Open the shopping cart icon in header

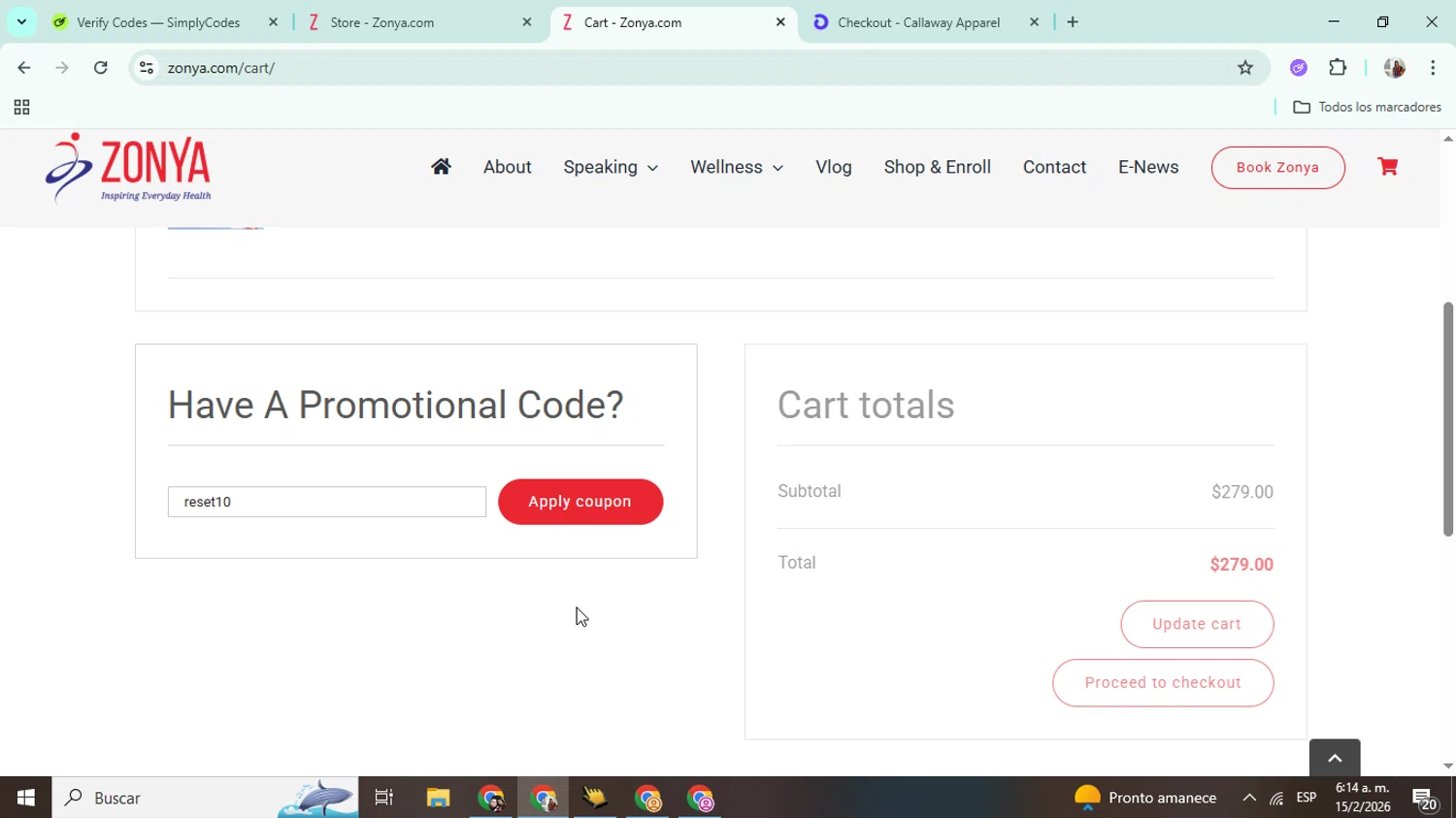(x=1388, y=167)
